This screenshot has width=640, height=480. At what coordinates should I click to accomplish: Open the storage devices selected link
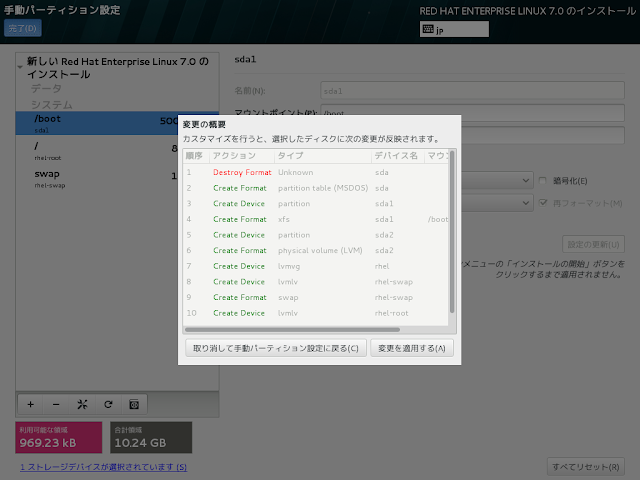click(104, 467)
